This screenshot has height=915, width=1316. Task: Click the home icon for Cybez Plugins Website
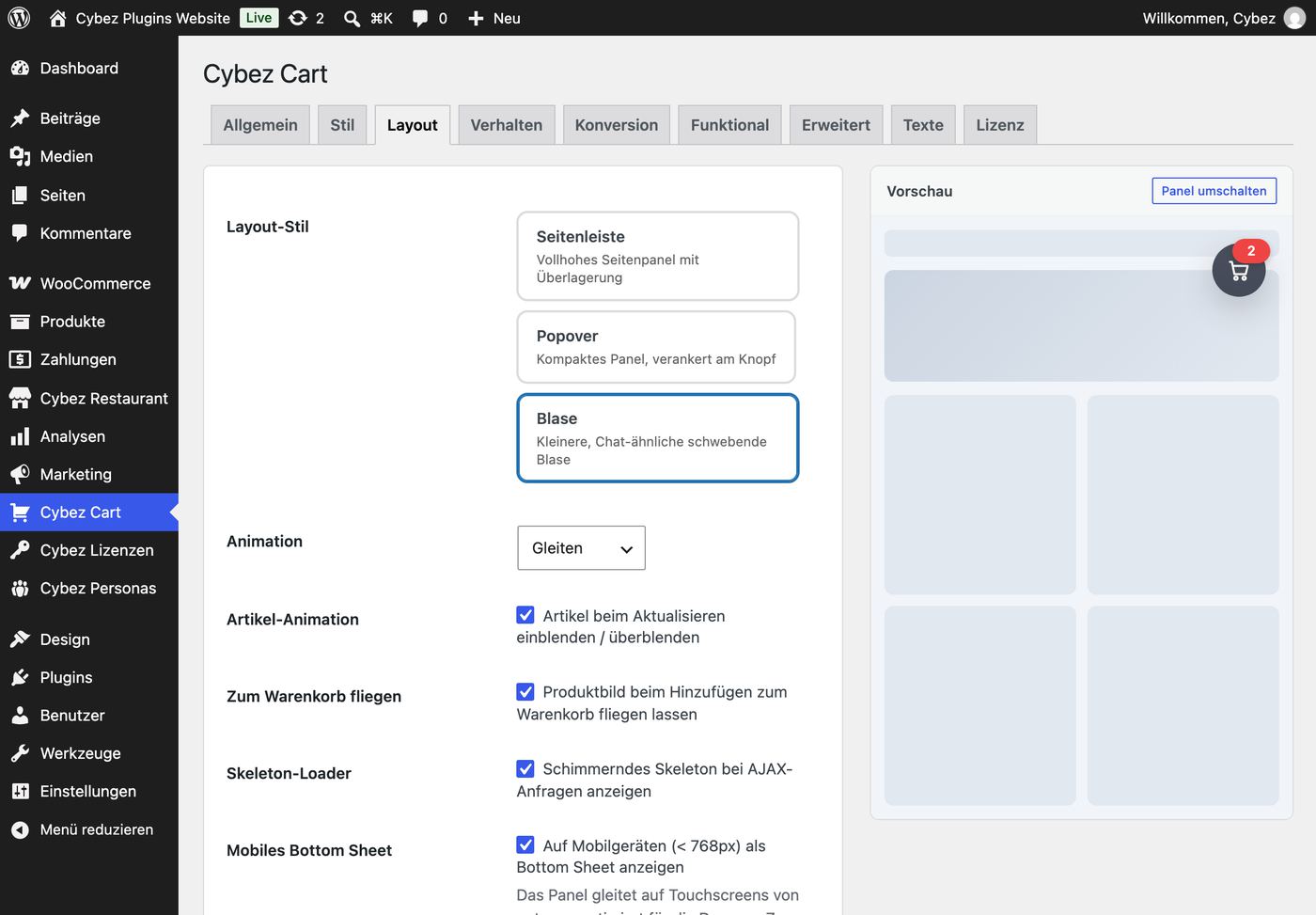[58, 18]
